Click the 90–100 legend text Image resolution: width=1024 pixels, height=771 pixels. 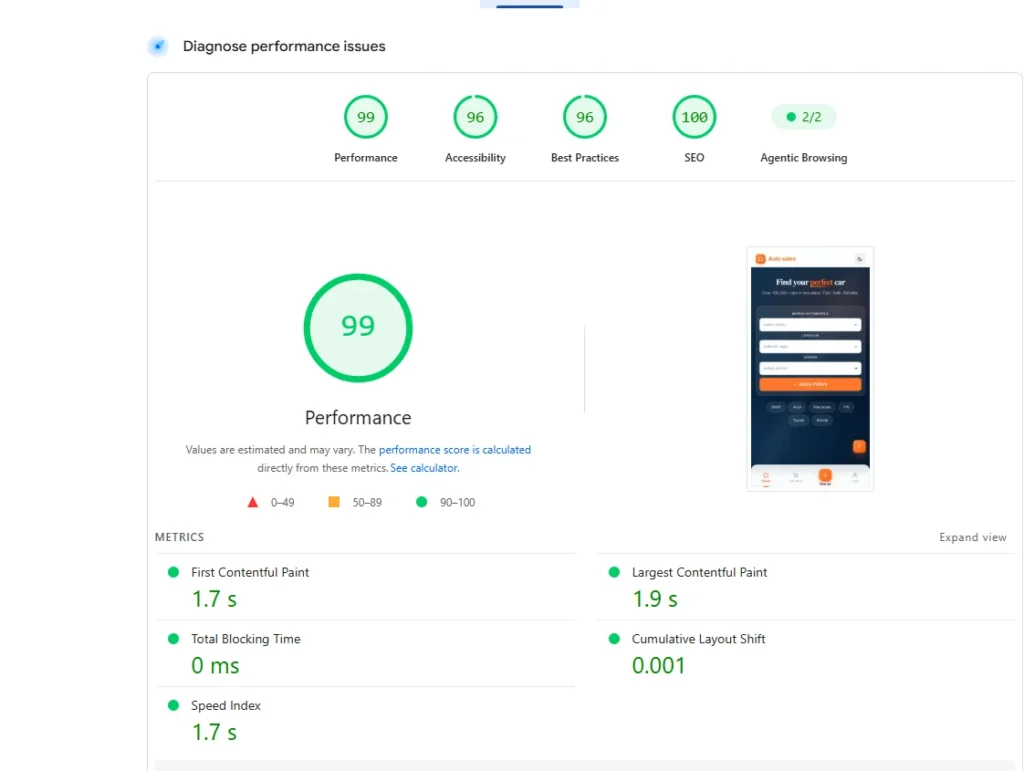coord(457,503)
